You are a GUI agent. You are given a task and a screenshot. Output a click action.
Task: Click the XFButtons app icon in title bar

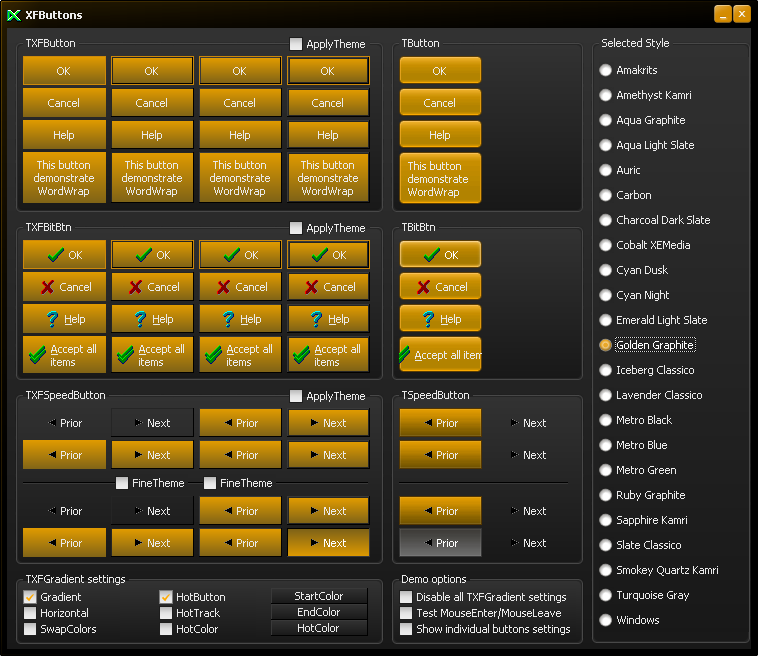click(x=14, y=15)
